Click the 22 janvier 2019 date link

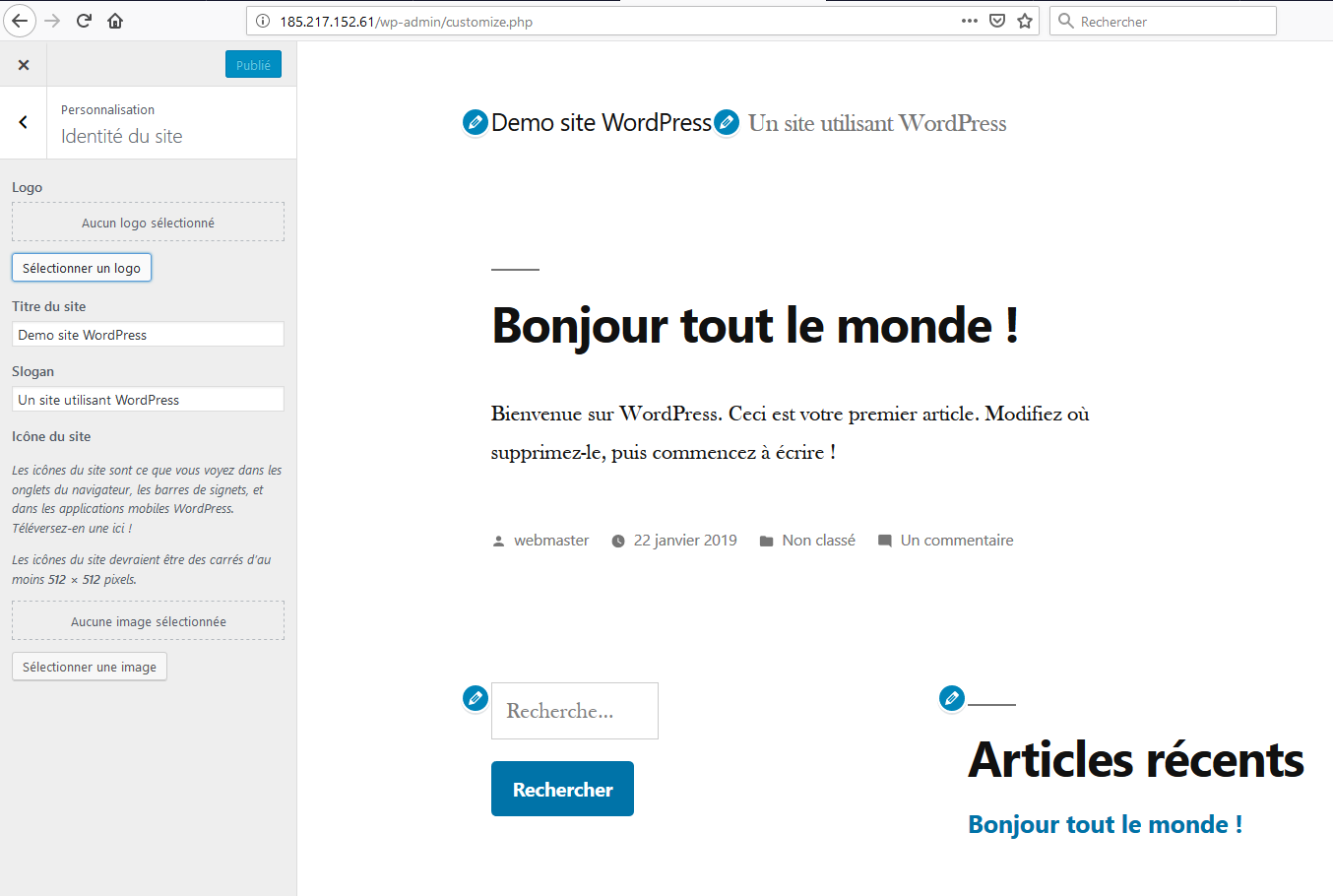(x=685, y=541)
